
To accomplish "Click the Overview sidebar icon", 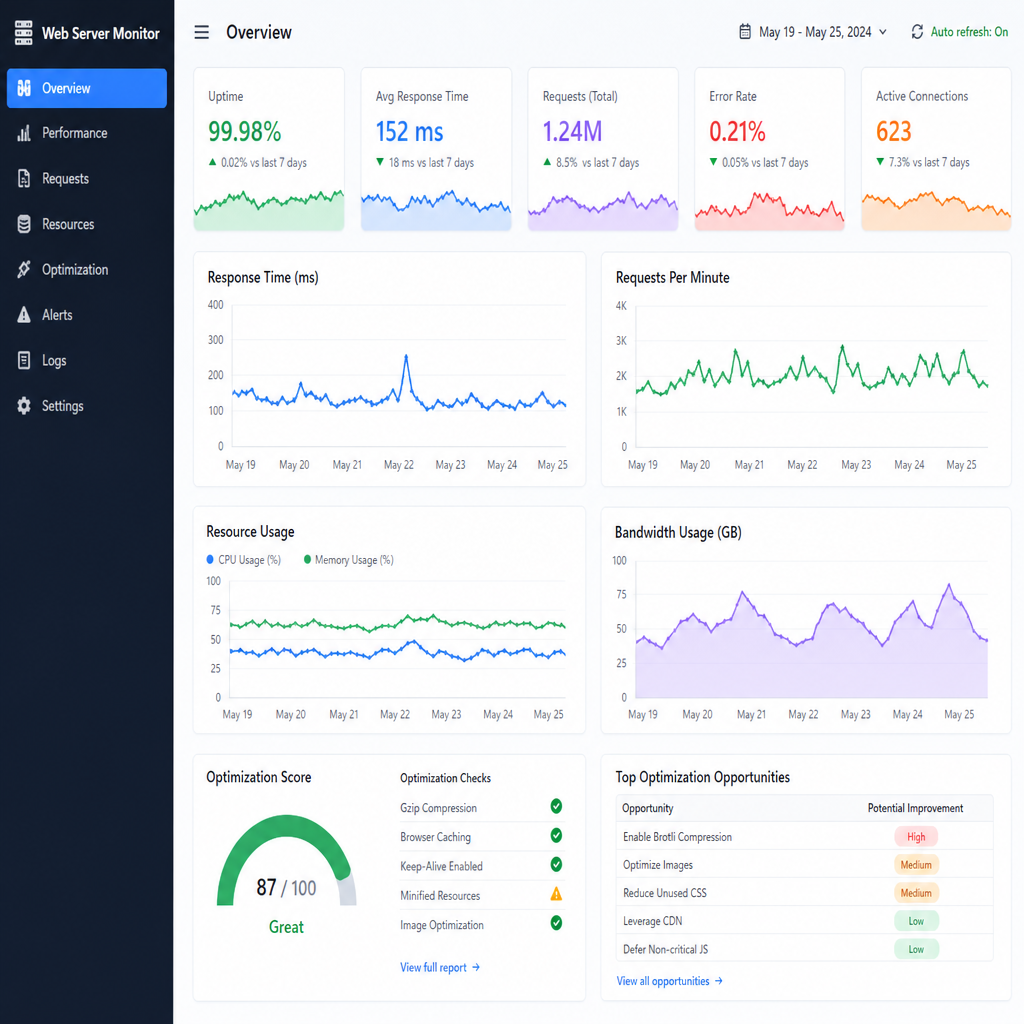I will click(x=24, y=88).
